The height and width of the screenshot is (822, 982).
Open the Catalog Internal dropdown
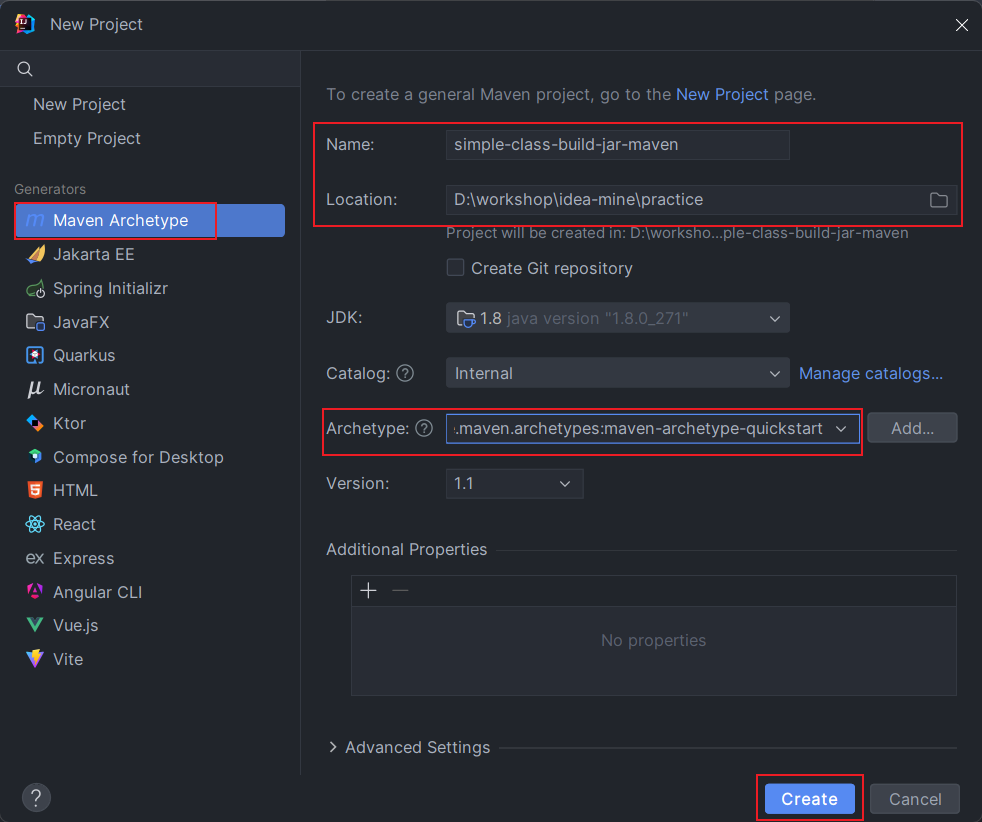(x=617, y=373)
